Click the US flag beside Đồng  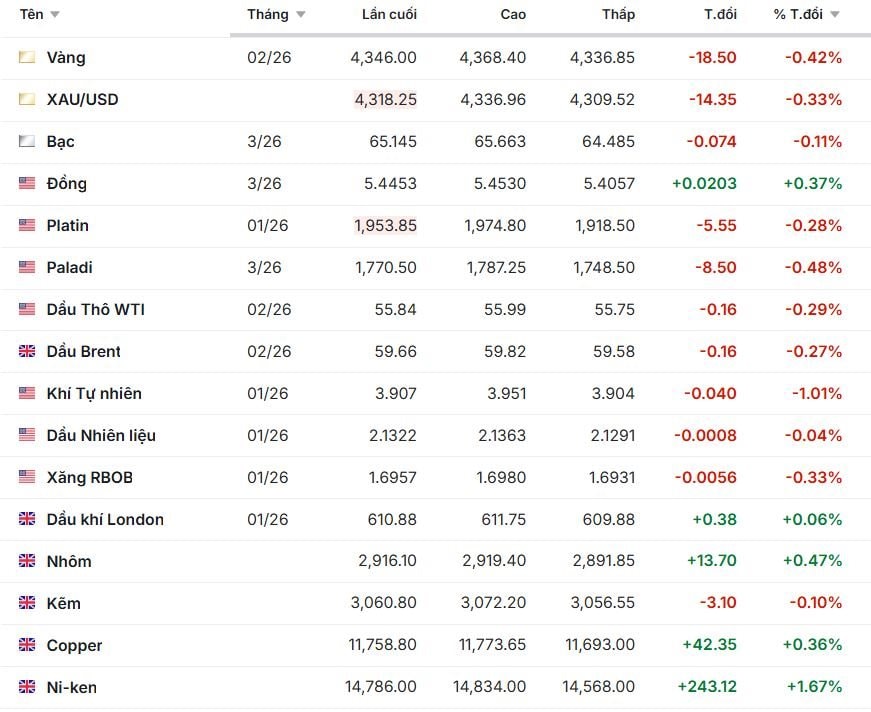pyautogui.click(x=27, y=184)
